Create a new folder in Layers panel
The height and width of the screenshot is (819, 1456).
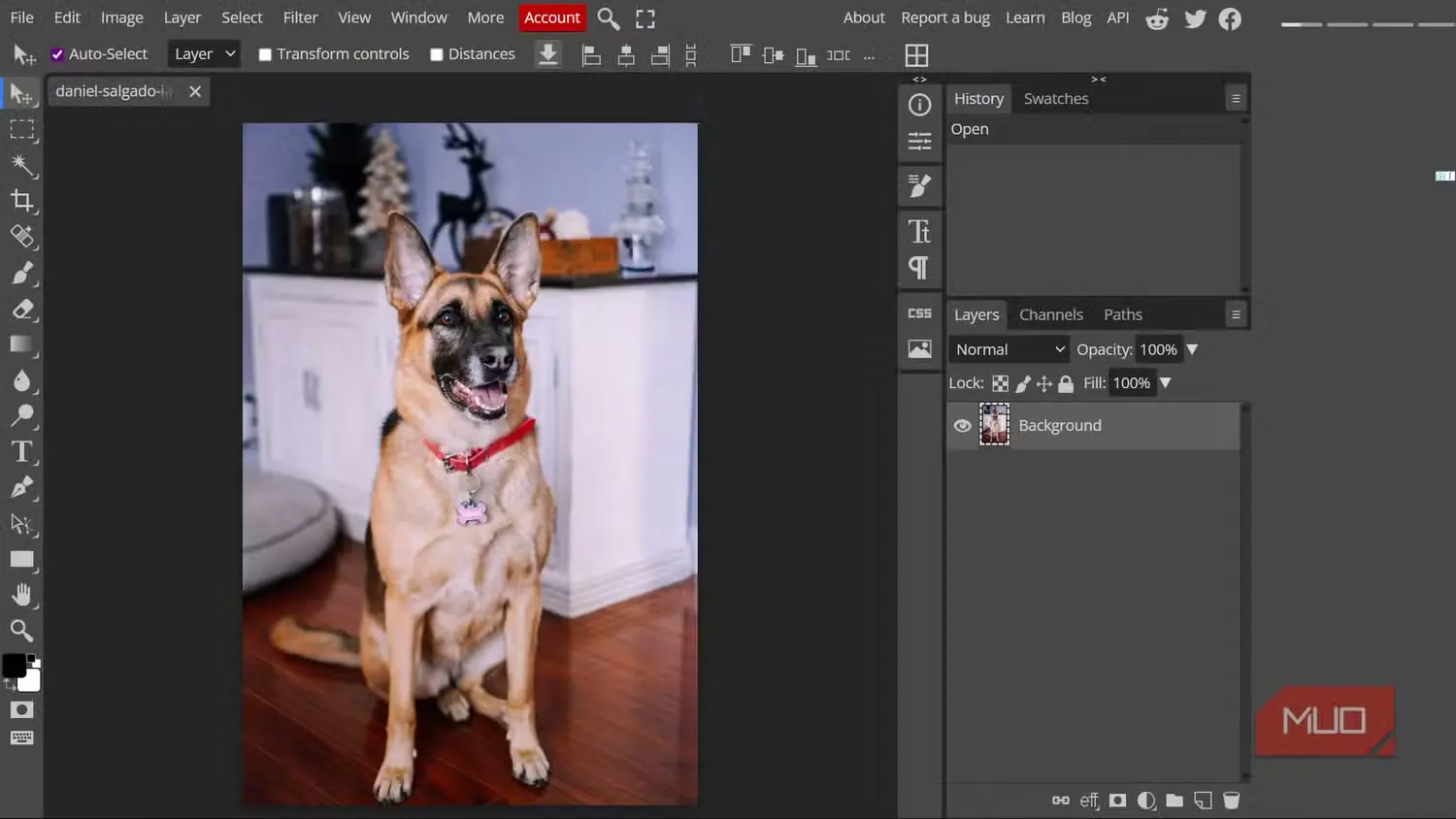point(1175,801)
